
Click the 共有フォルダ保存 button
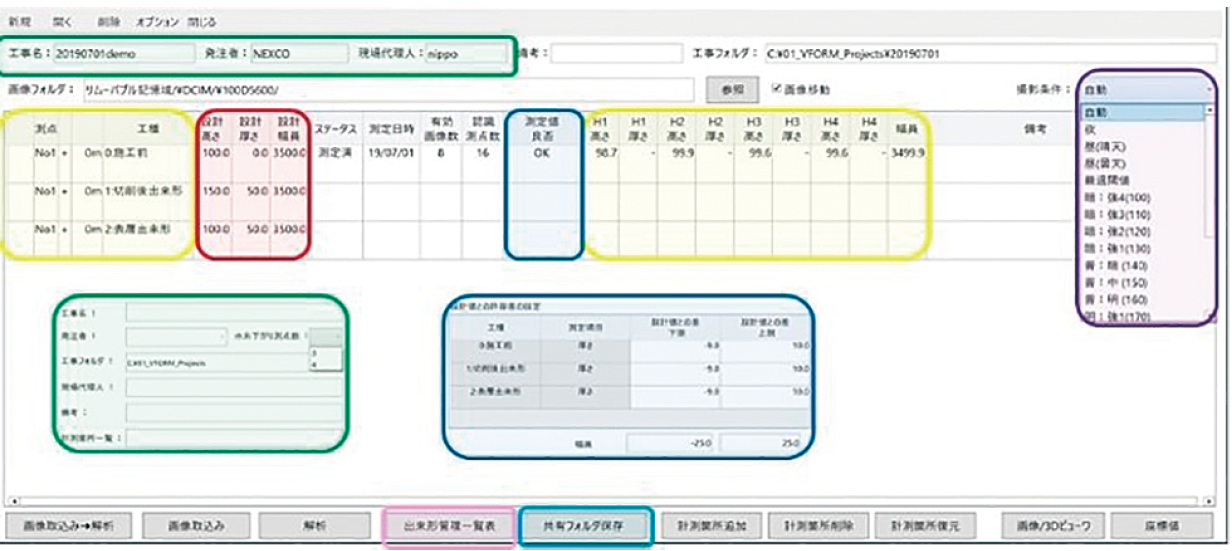[586, 526]
